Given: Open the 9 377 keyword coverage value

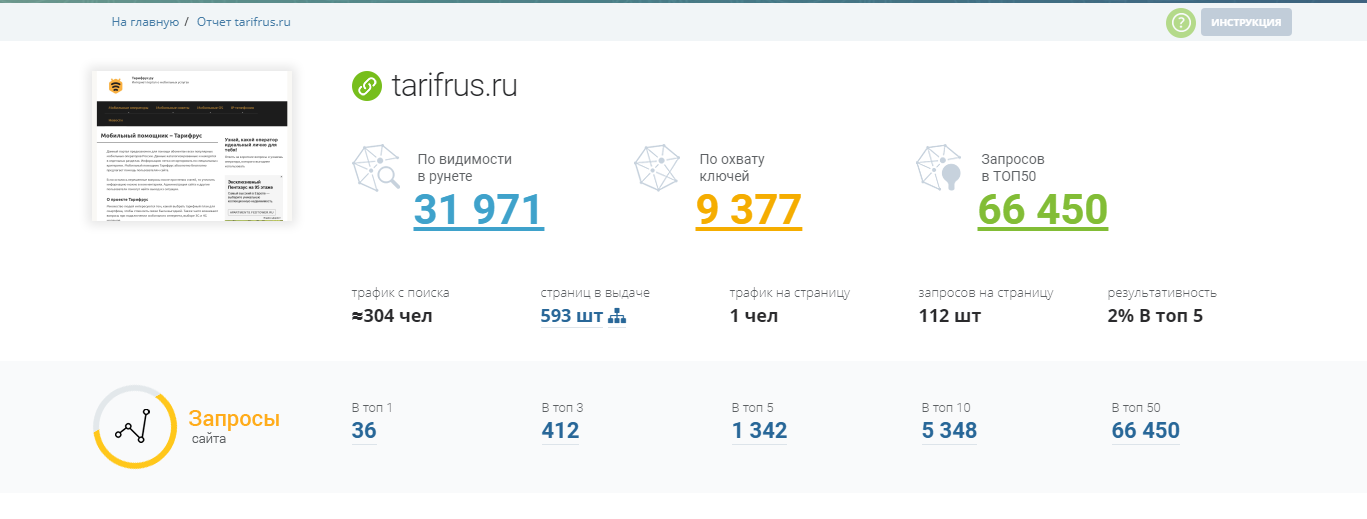Looking at the screenshot, I should (749, 210).
